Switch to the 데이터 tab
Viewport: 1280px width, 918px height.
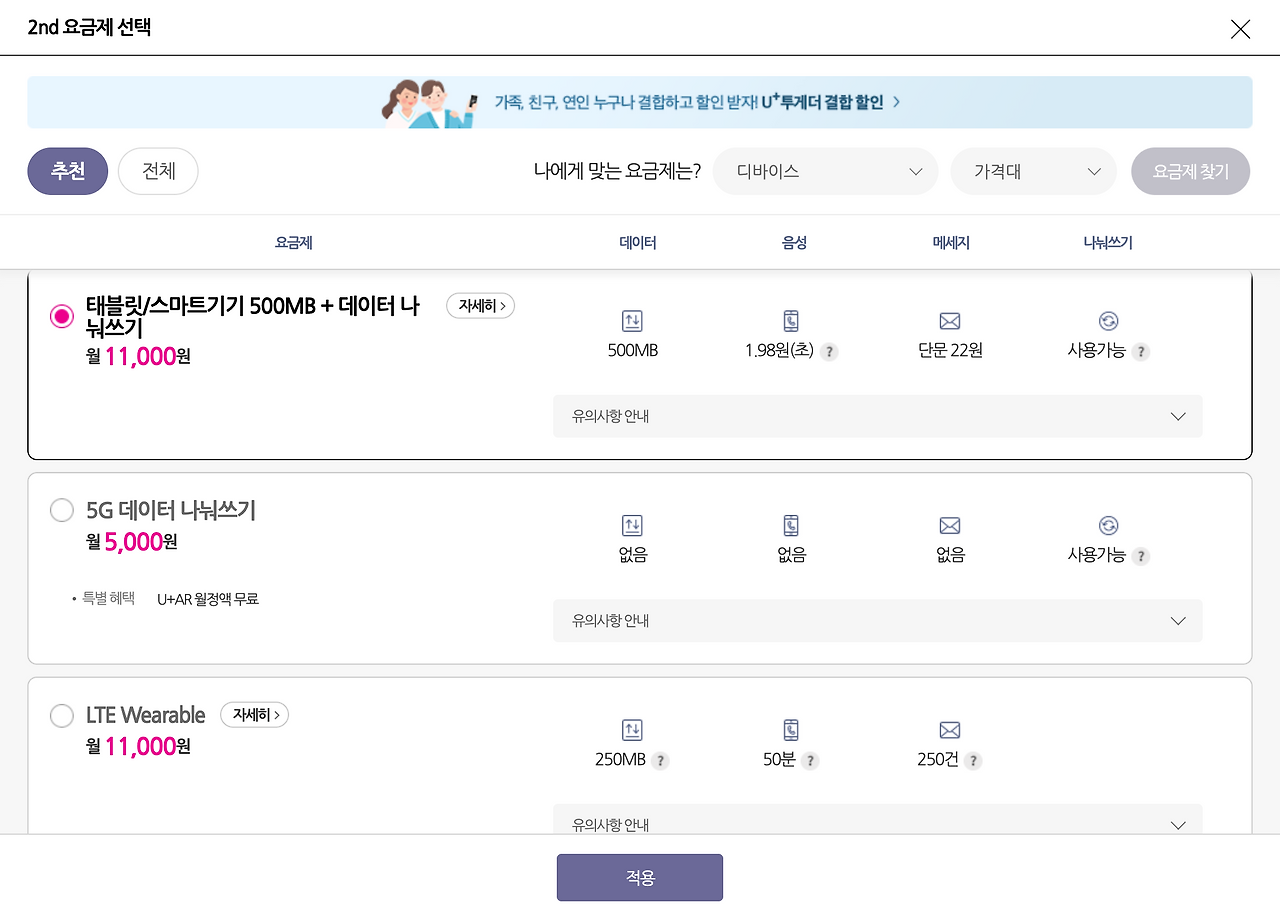click(x=637, y=242)
